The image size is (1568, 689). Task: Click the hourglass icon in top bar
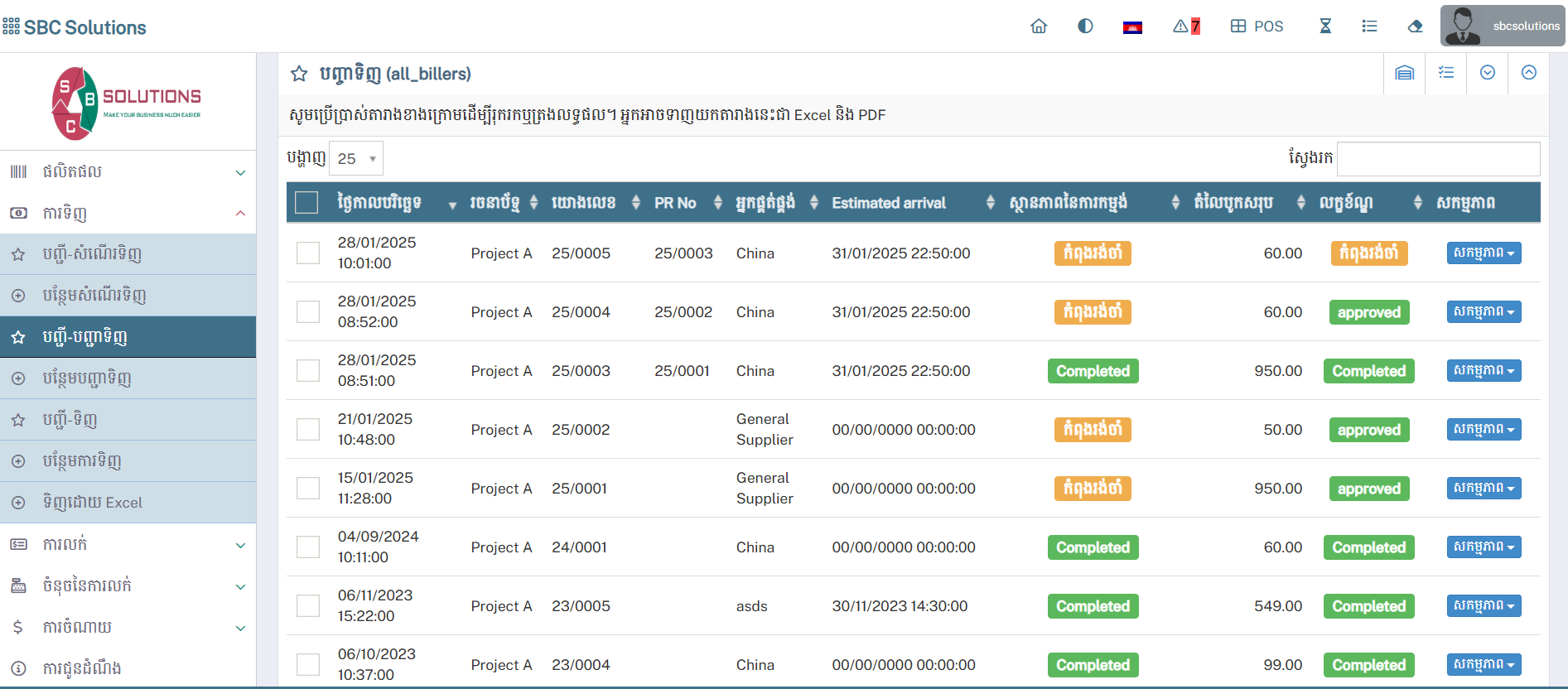(1325, 26)
